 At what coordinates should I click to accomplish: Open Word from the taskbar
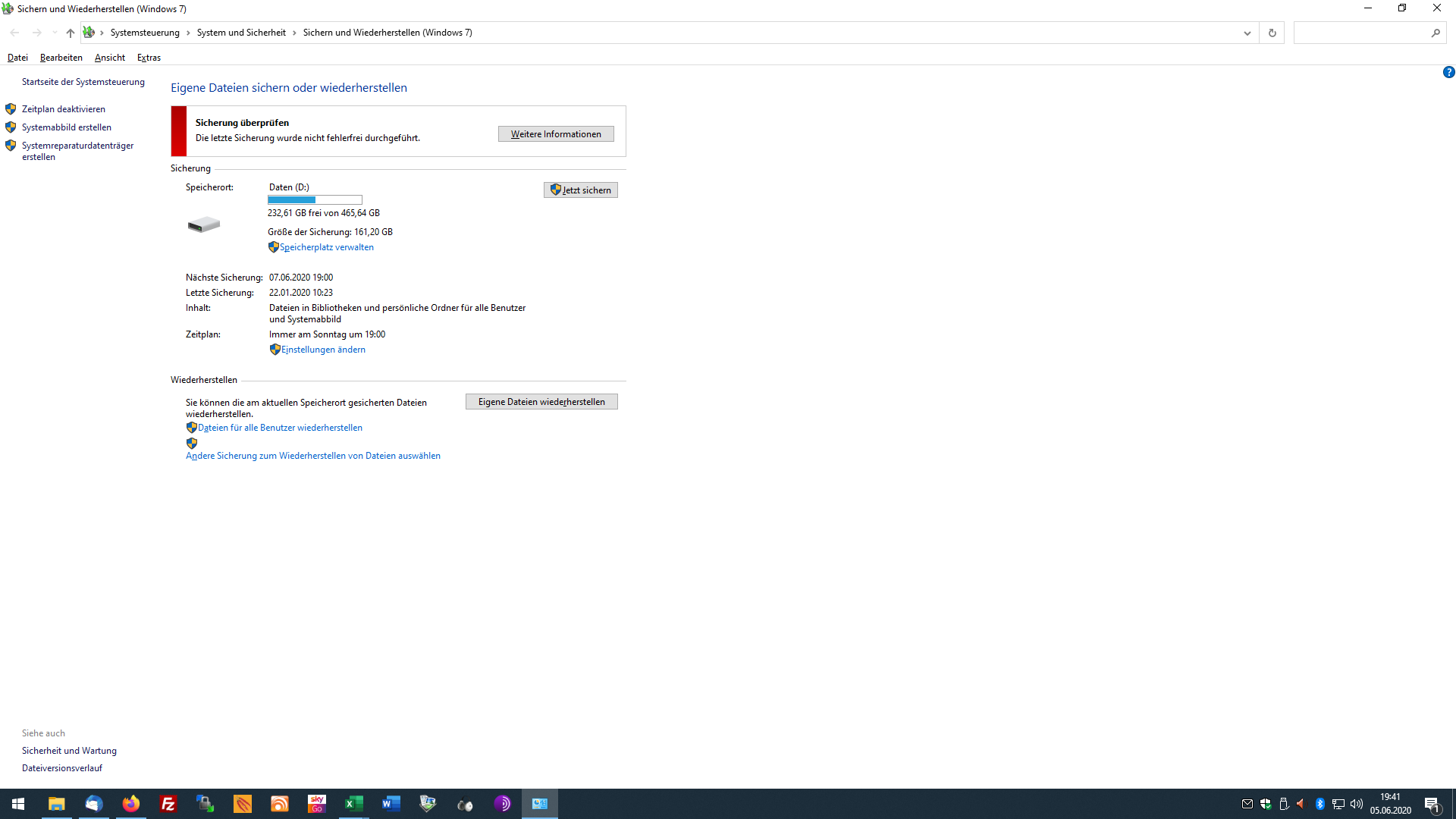(391, 804)
